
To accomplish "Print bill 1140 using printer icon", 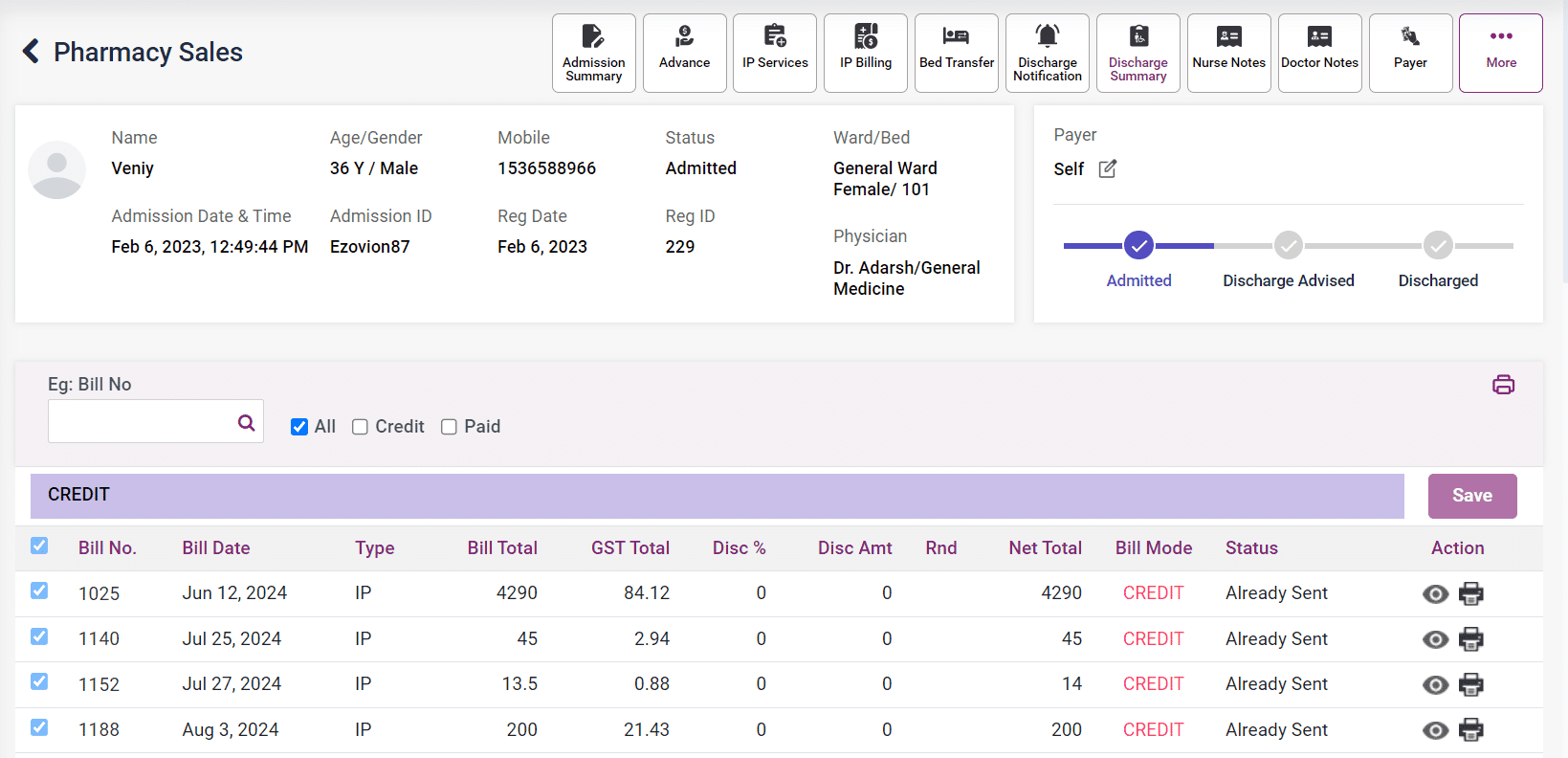I will 1470,639.
